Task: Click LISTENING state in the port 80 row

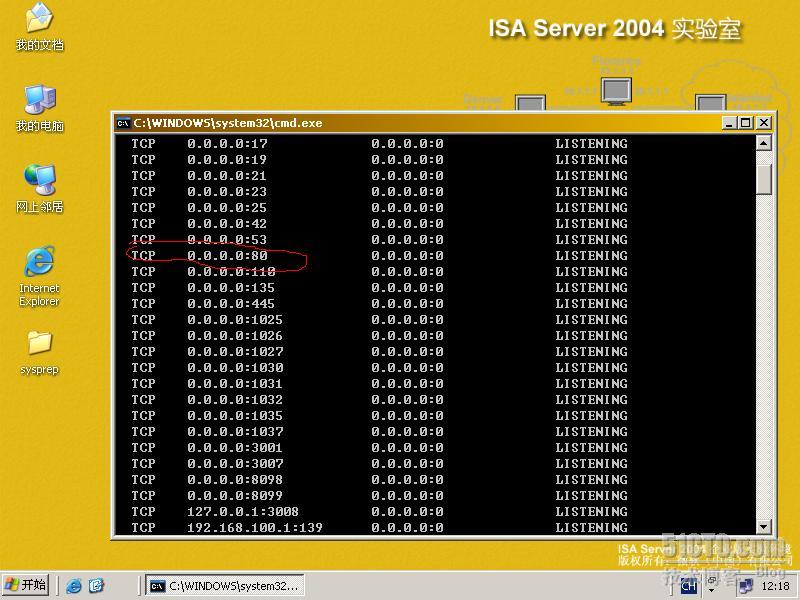Action: [592, 255]
